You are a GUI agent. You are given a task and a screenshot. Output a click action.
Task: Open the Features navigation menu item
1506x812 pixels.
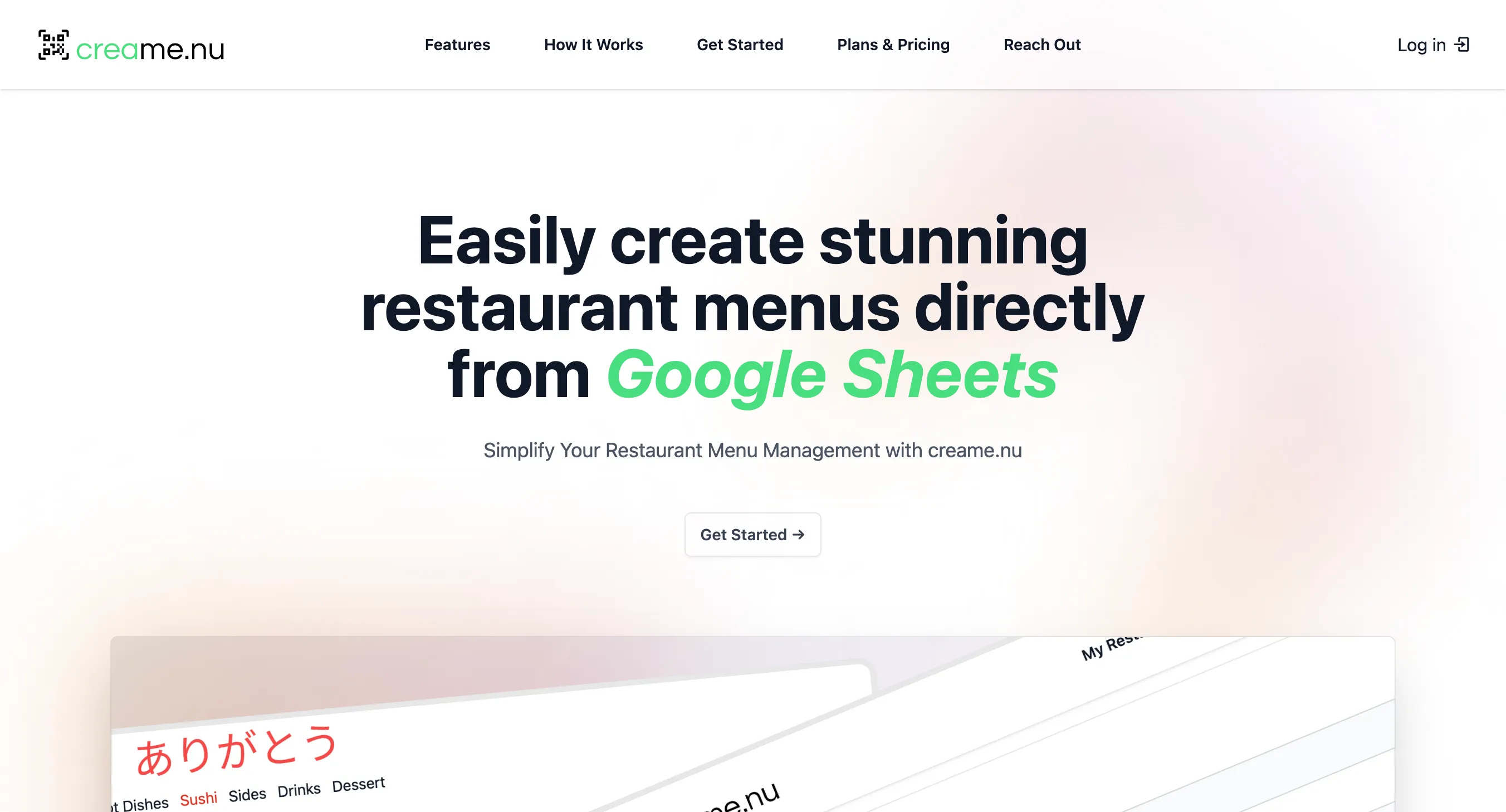point(457,44)
